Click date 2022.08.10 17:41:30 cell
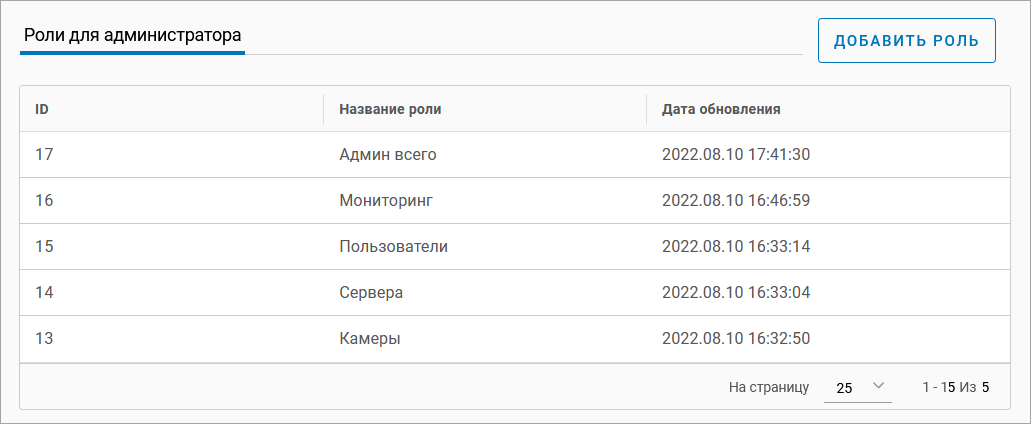1031x424 pixels. pyautogui.click(x=736, y=155)
